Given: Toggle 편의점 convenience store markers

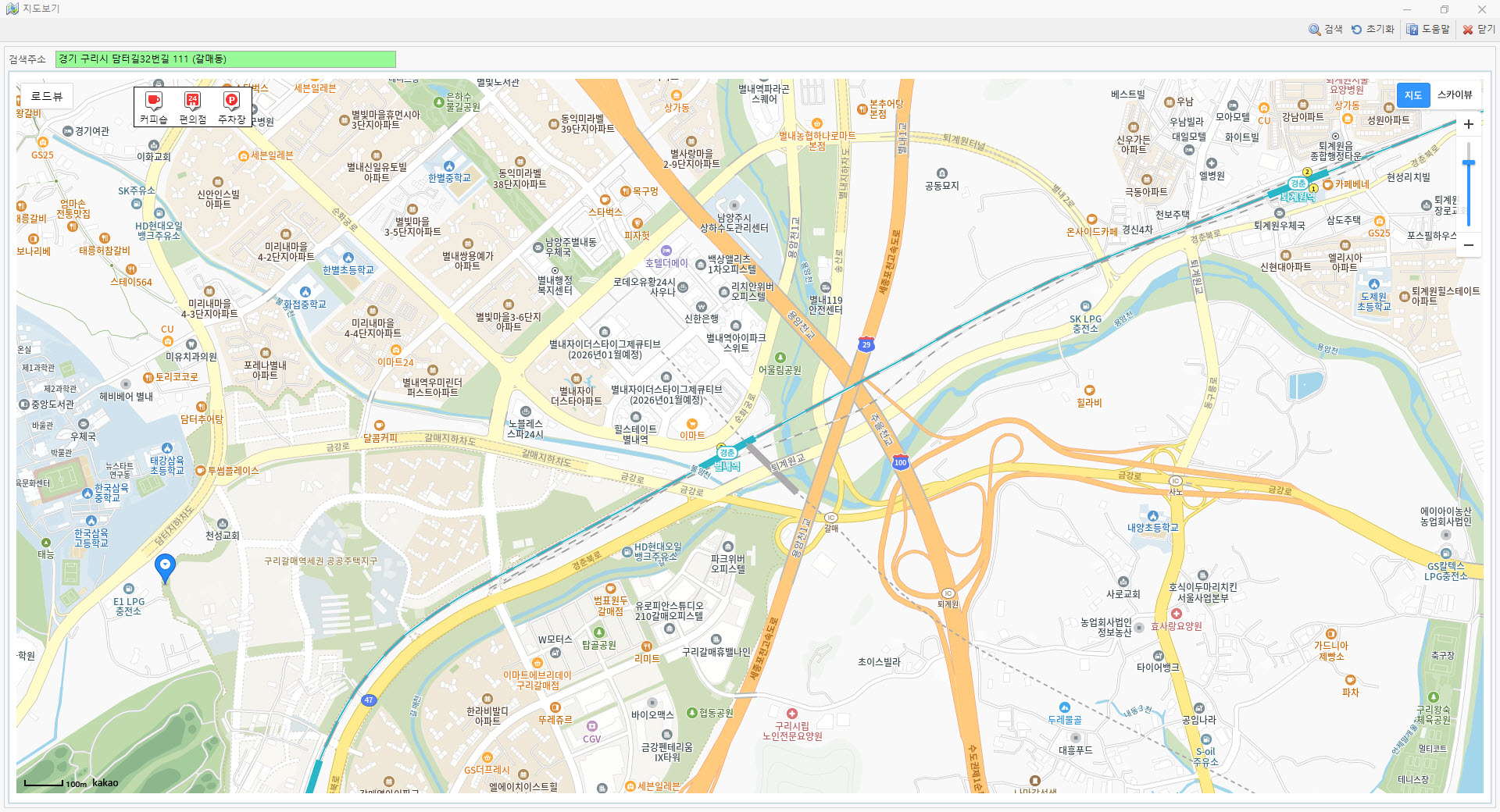Looking at the screenshot, I should [192, 107].
